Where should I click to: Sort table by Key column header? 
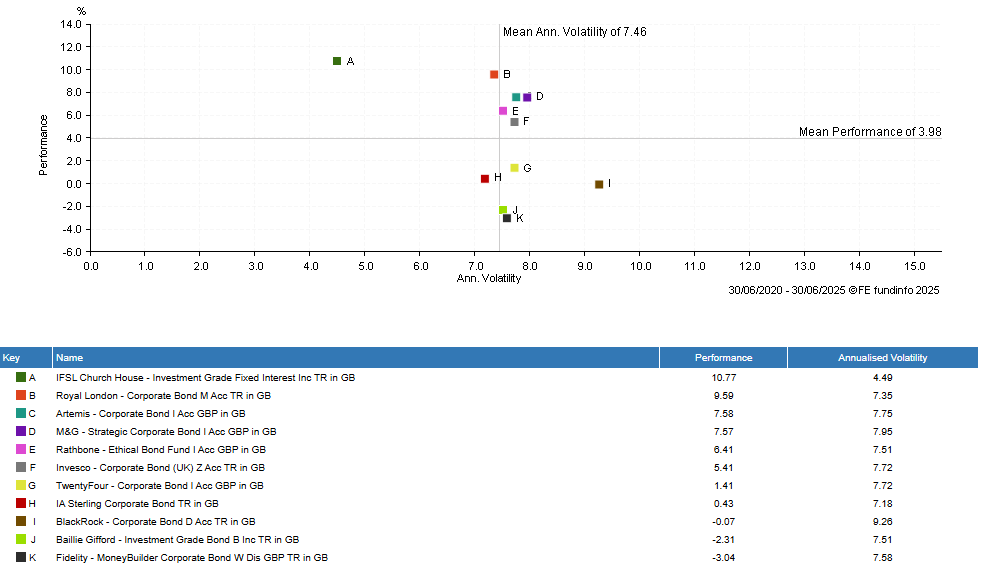click(26, 358)
